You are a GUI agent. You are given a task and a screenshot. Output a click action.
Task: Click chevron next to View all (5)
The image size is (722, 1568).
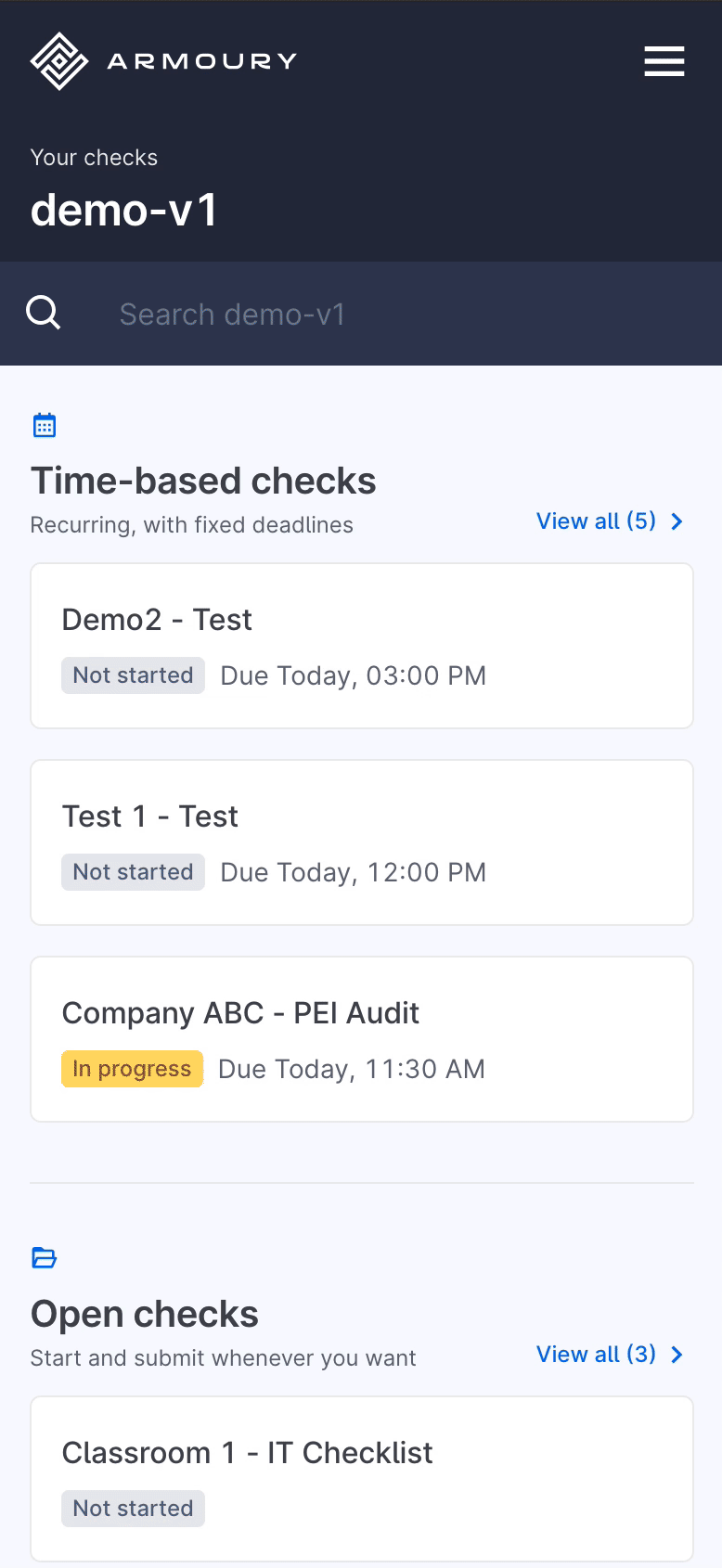coord(677,521)
